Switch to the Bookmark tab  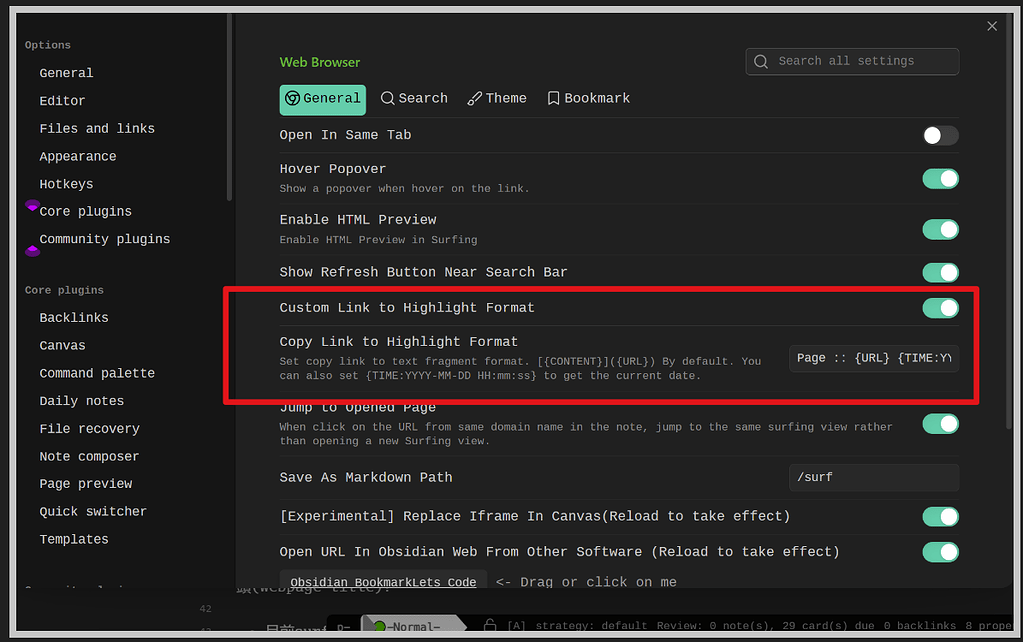pyautogui.click(x=588, y=99)
